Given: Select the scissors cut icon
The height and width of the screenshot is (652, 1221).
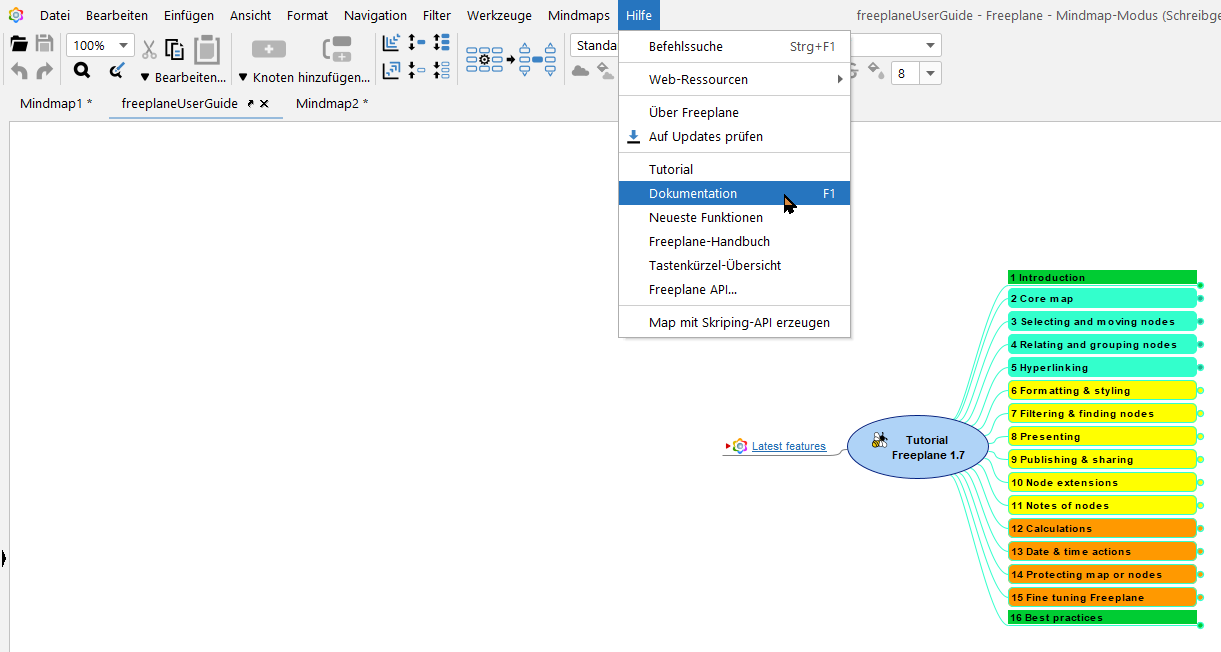Looking at the screenshot, I should [x=148, y=48].
